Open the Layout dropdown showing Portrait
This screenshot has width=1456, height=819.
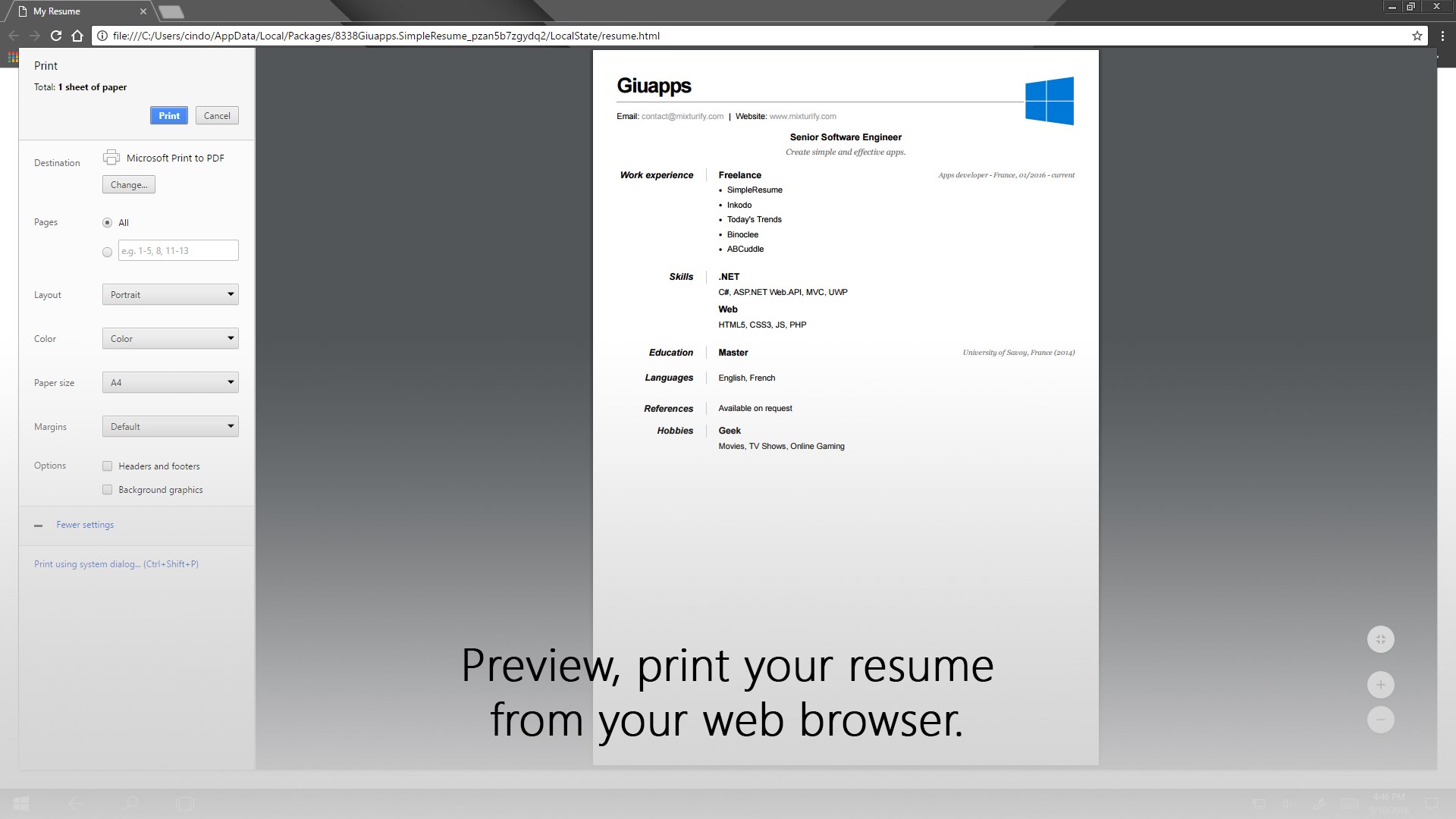170,295
